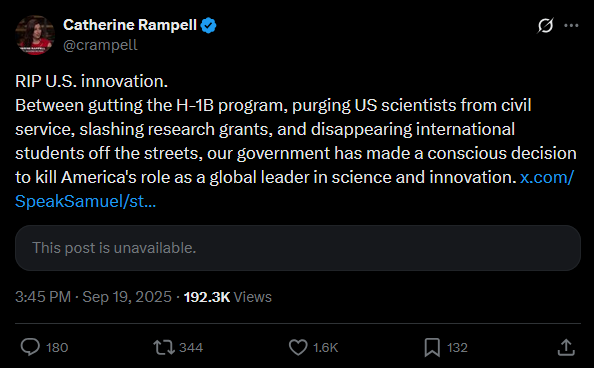Click the Grok explain post icon
Image resolution: width=594 pixels, height=368 pixels.
[545, 25]
